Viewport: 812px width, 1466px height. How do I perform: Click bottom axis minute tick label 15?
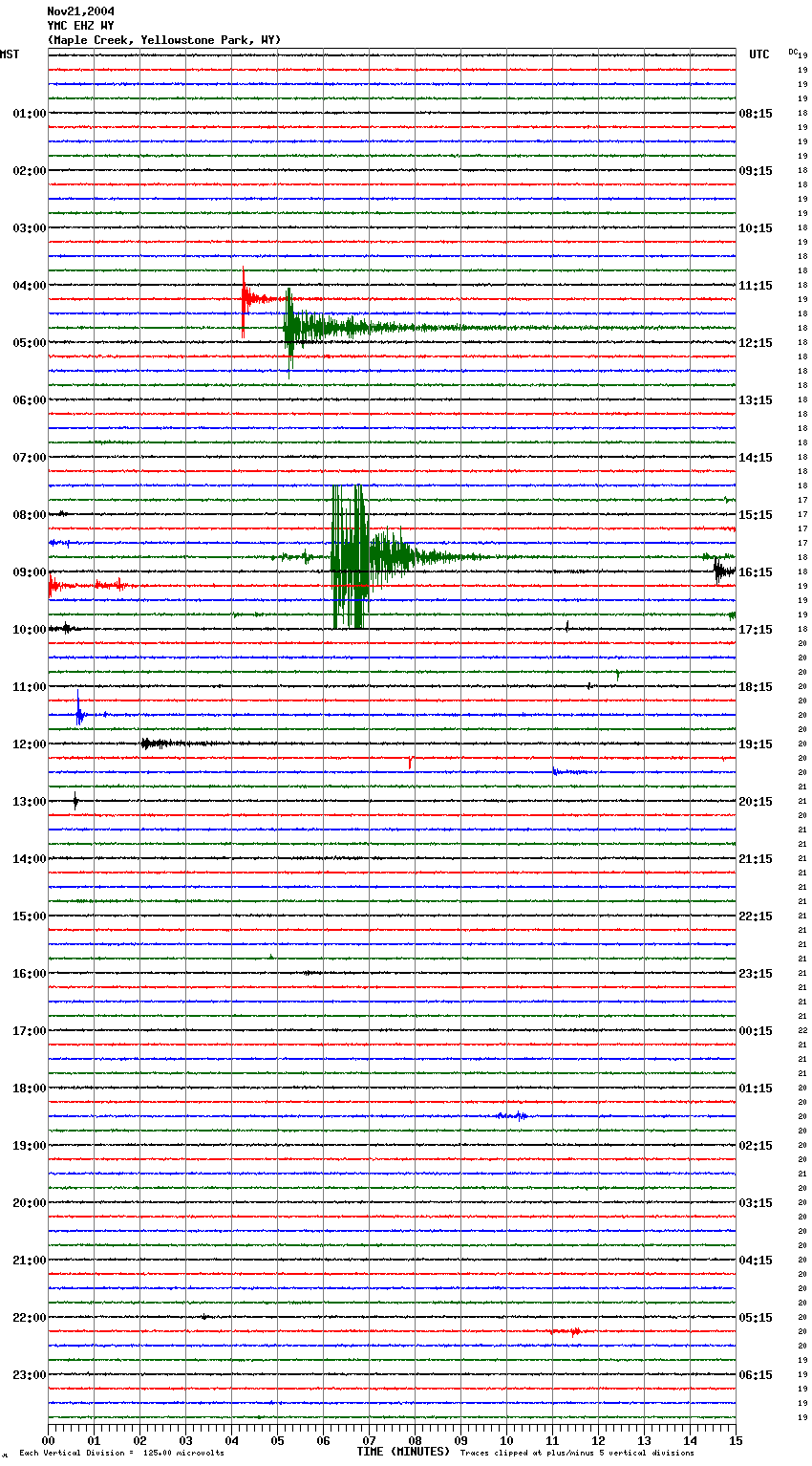pyautogui.click(x=736, y=1440)
